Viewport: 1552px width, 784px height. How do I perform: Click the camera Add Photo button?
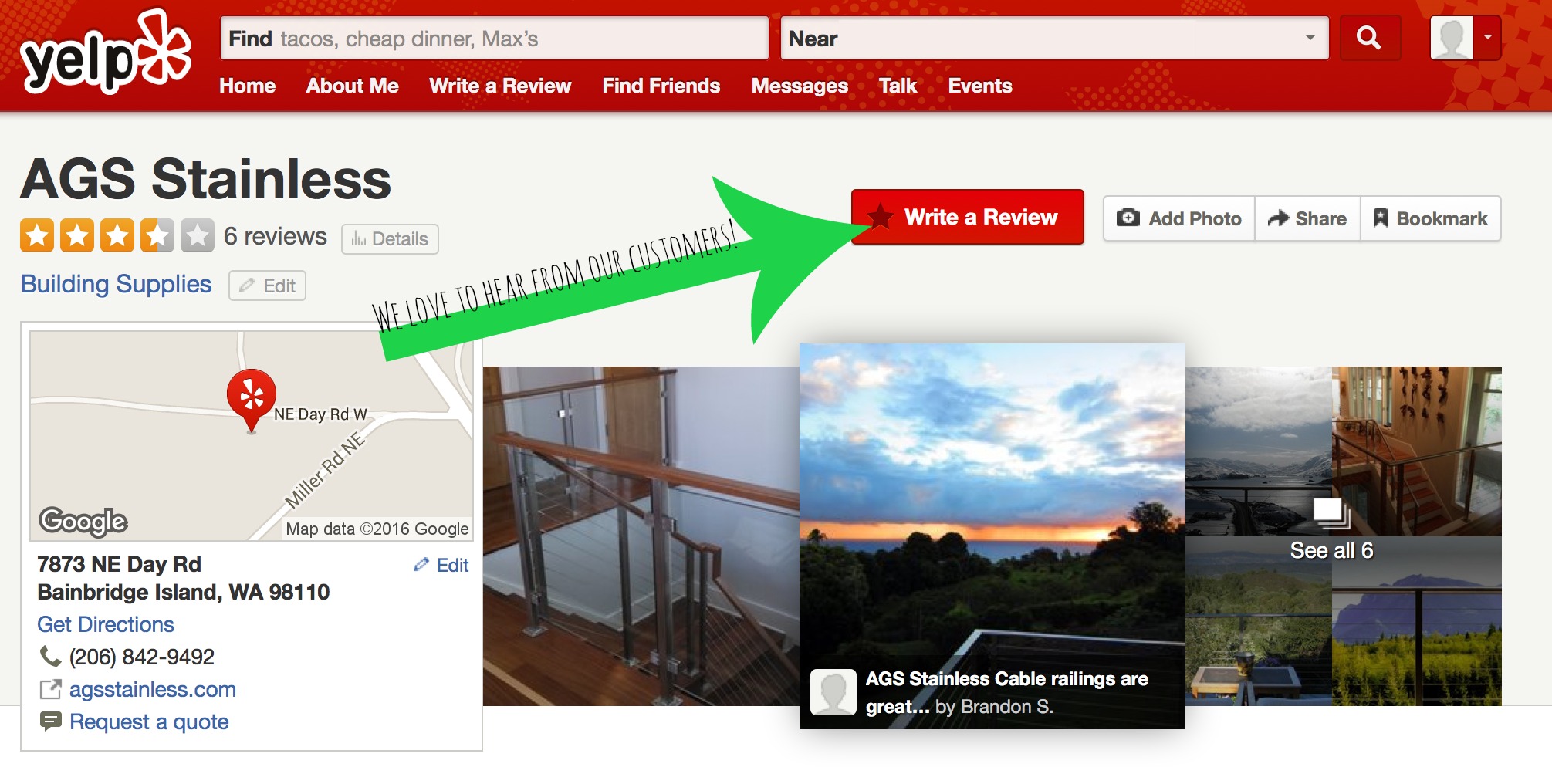[x=1178, y=219]
